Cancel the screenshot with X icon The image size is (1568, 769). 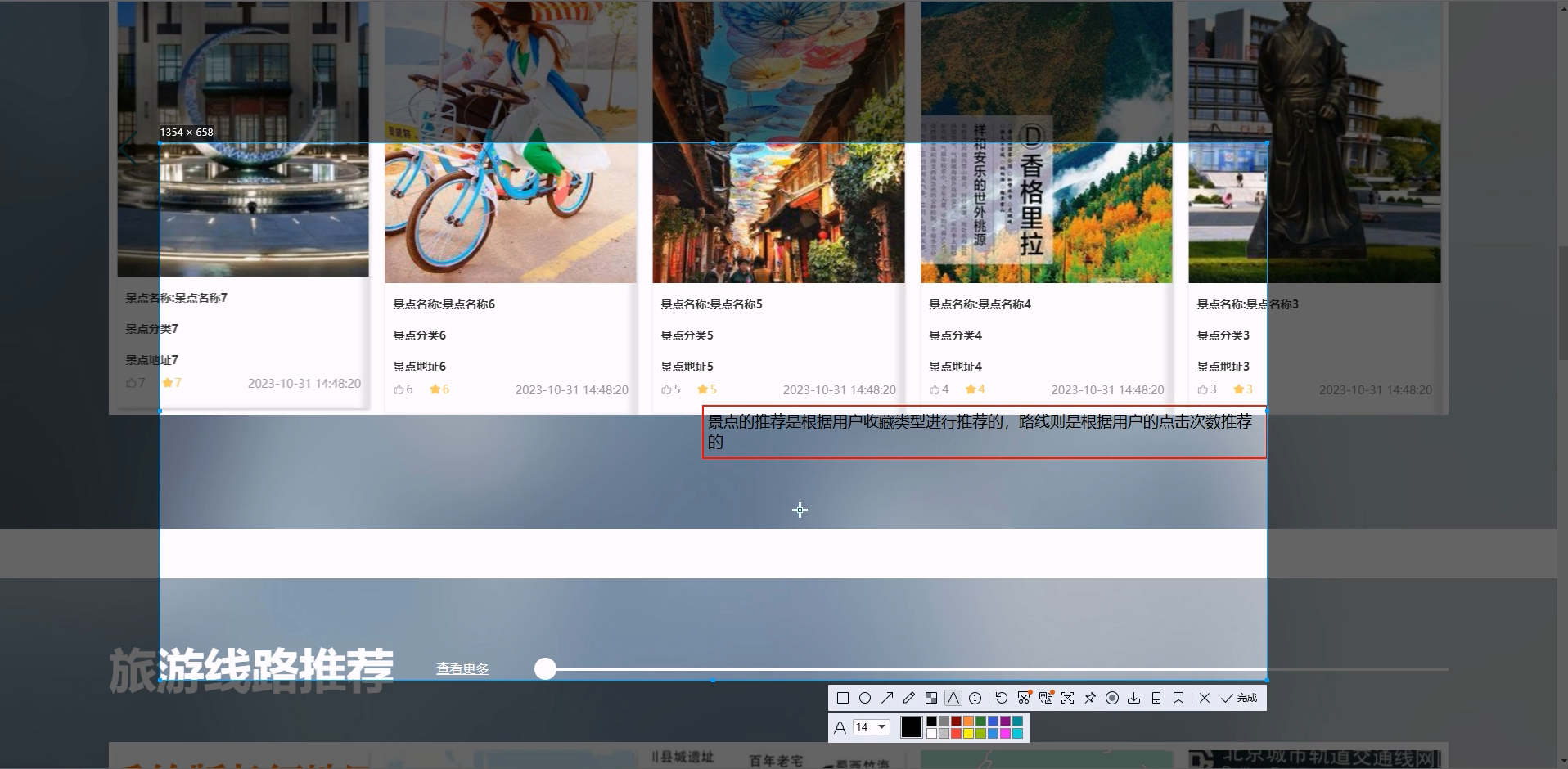pos(1205,698)
